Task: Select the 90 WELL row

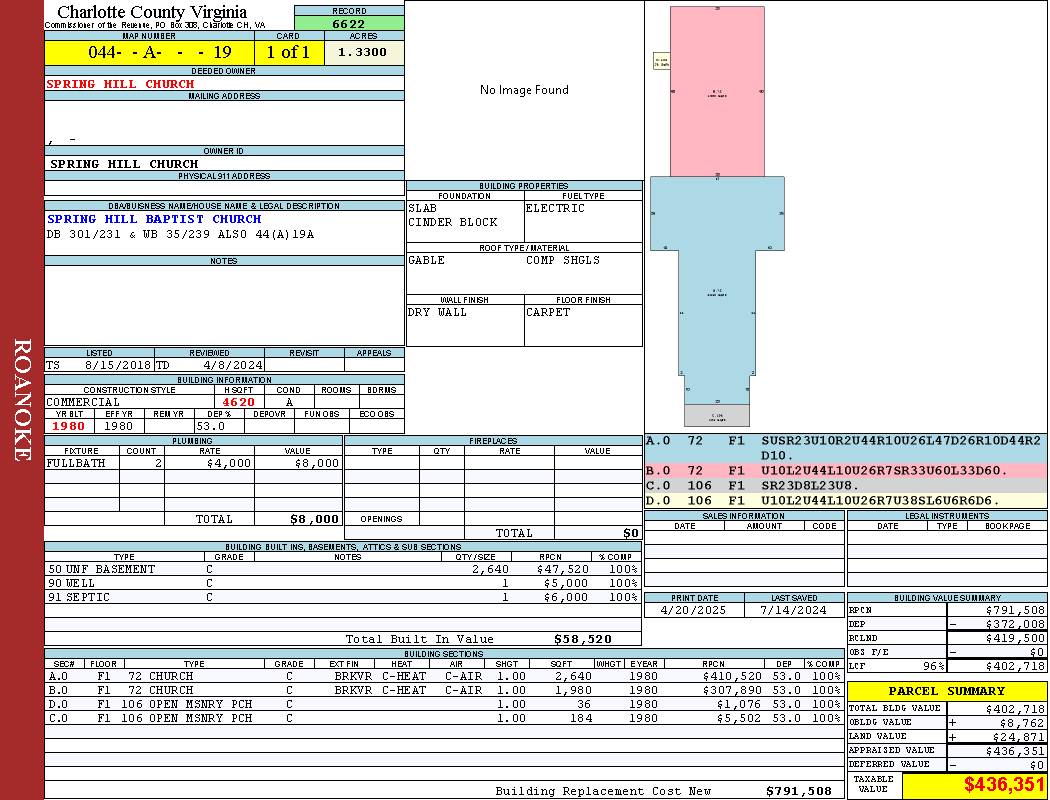Action: pyautogui.click(x=343, y=583)
